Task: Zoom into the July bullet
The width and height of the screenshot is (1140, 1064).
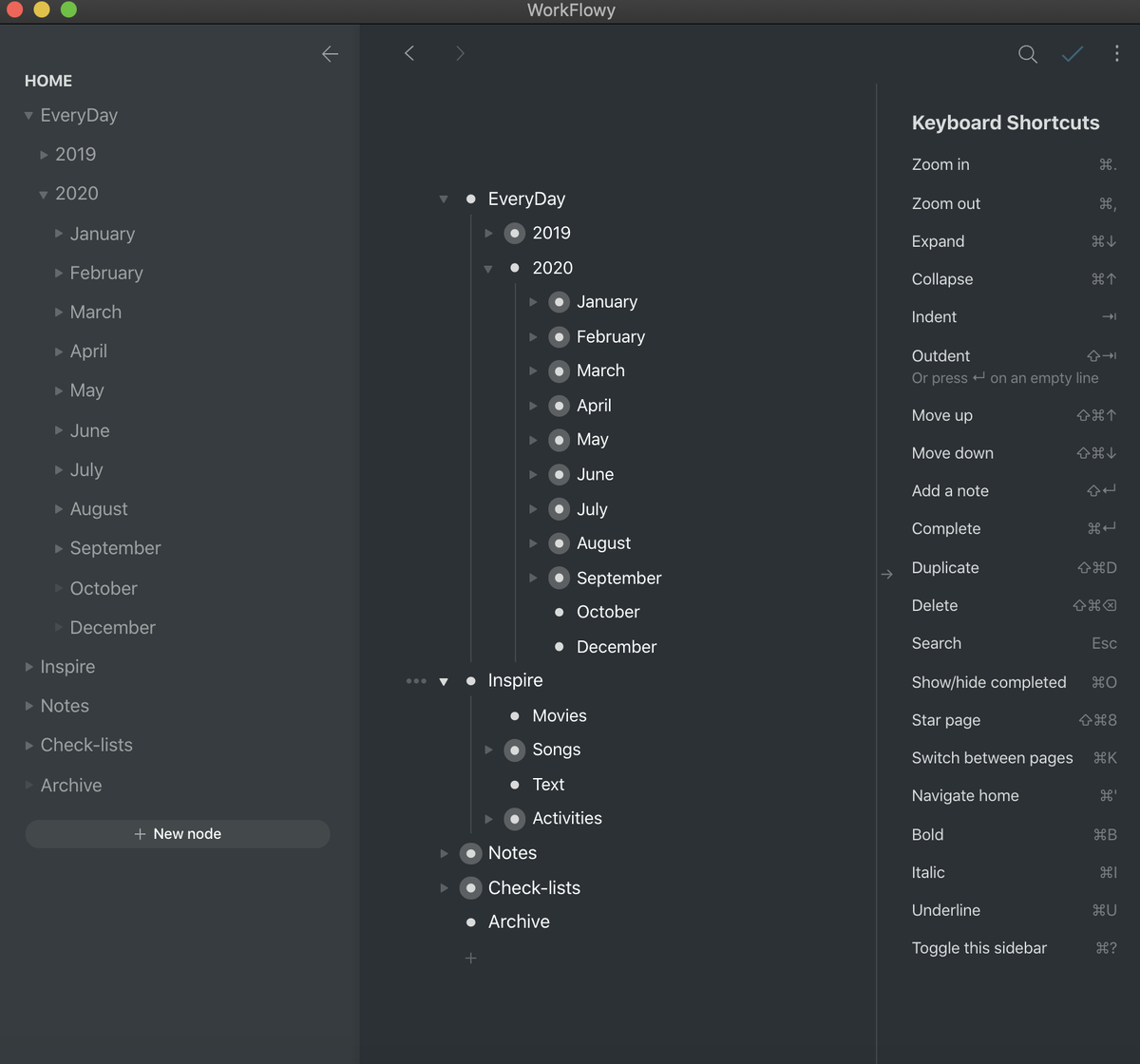Action: pyautogui.click(x=560, y=509)
